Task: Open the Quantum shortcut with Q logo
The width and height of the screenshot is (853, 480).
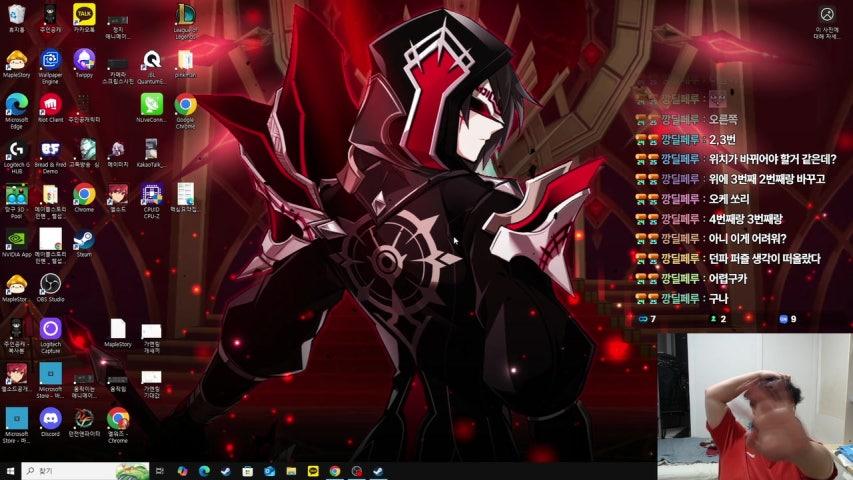Action: pyautogui.click(x=151, y=66)
